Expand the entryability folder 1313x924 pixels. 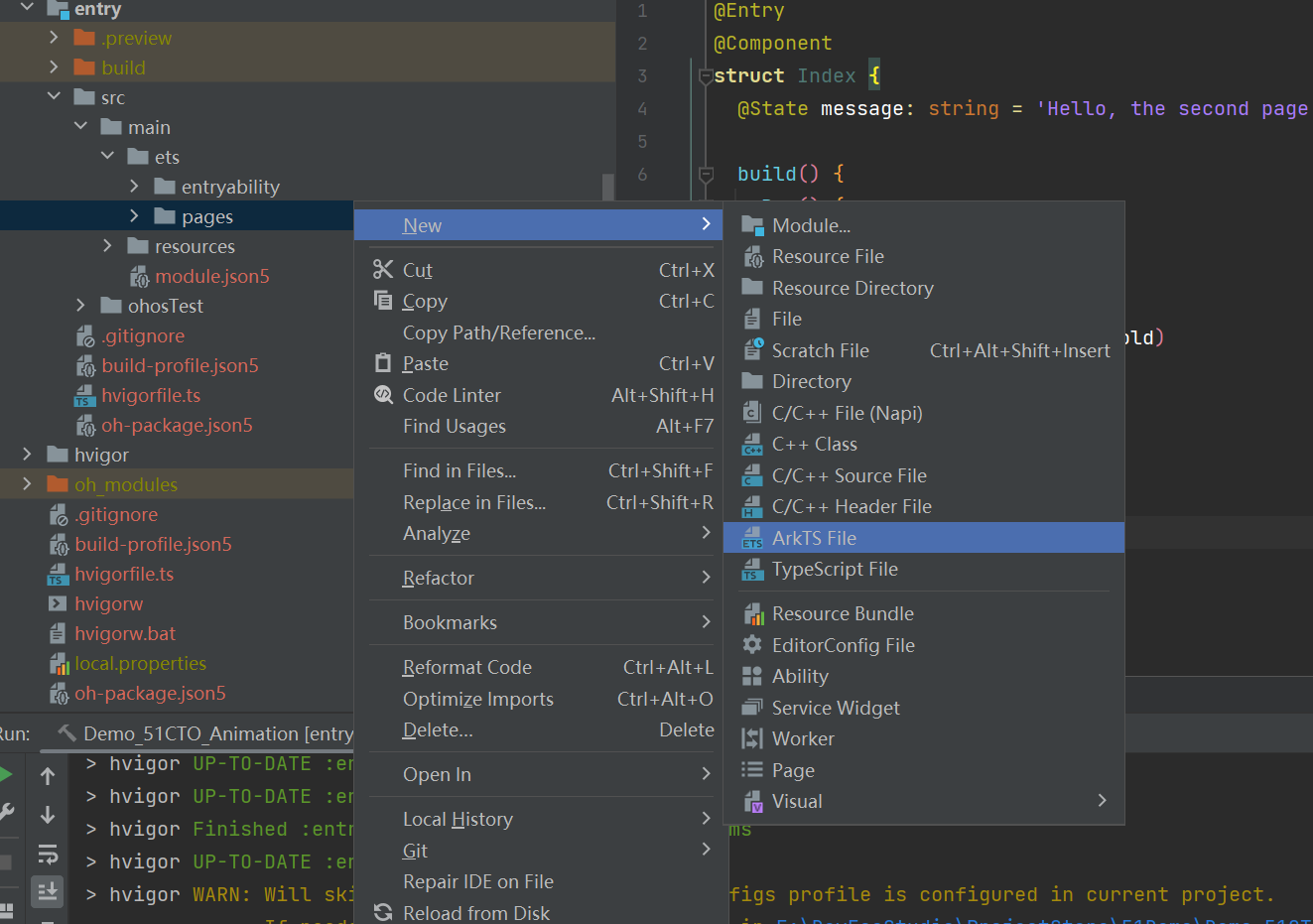pyautogui.click(x=134, y=187)
